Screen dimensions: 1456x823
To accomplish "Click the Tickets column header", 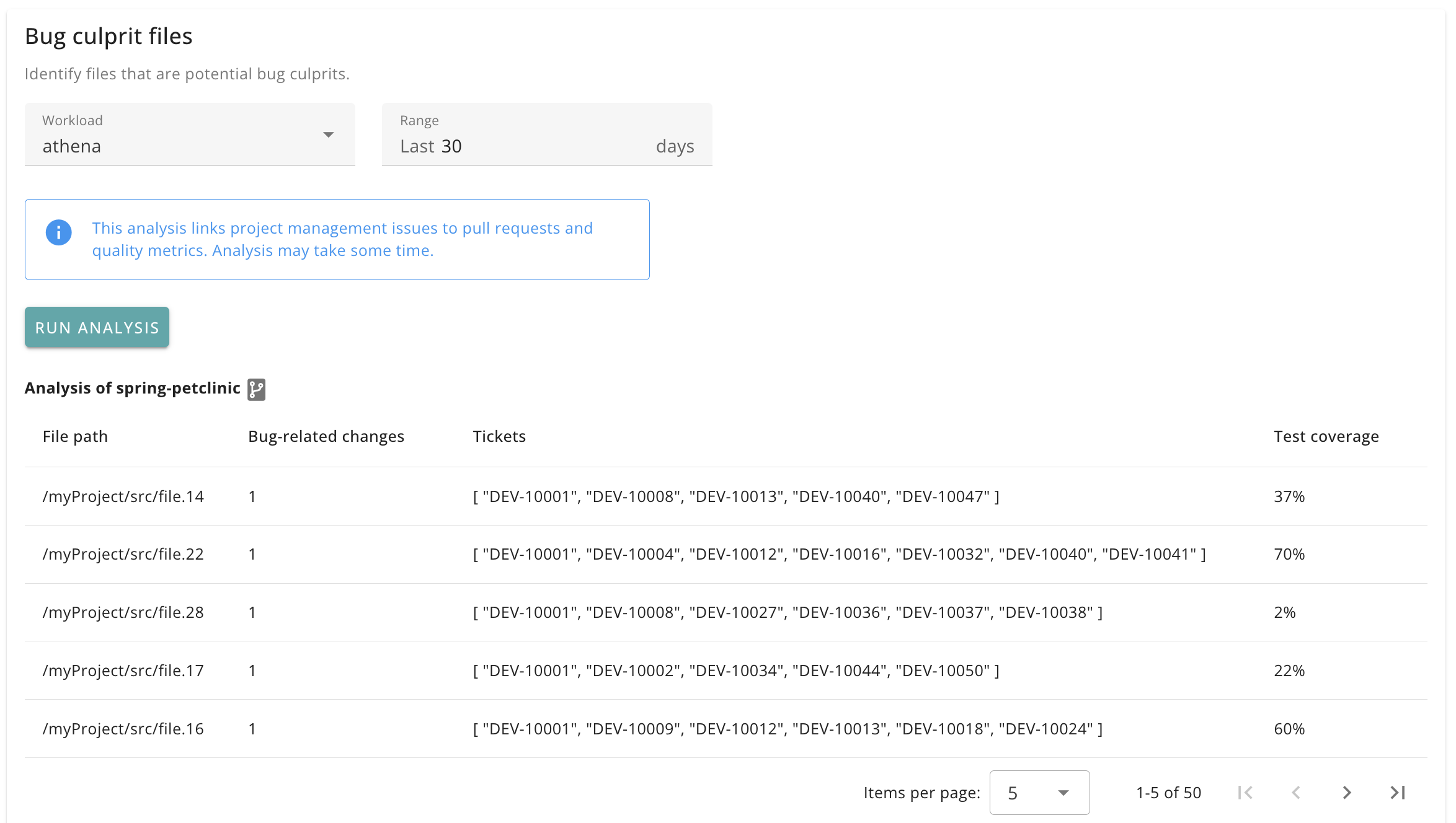I will tap(499, 436).
